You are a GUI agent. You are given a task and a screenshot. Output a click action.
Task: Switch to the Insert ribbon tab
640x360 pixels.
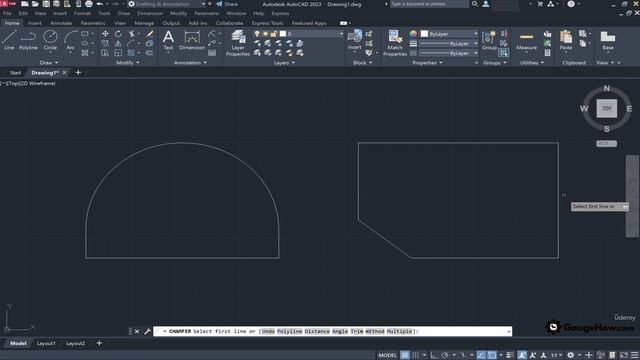[x=35, y=23]
